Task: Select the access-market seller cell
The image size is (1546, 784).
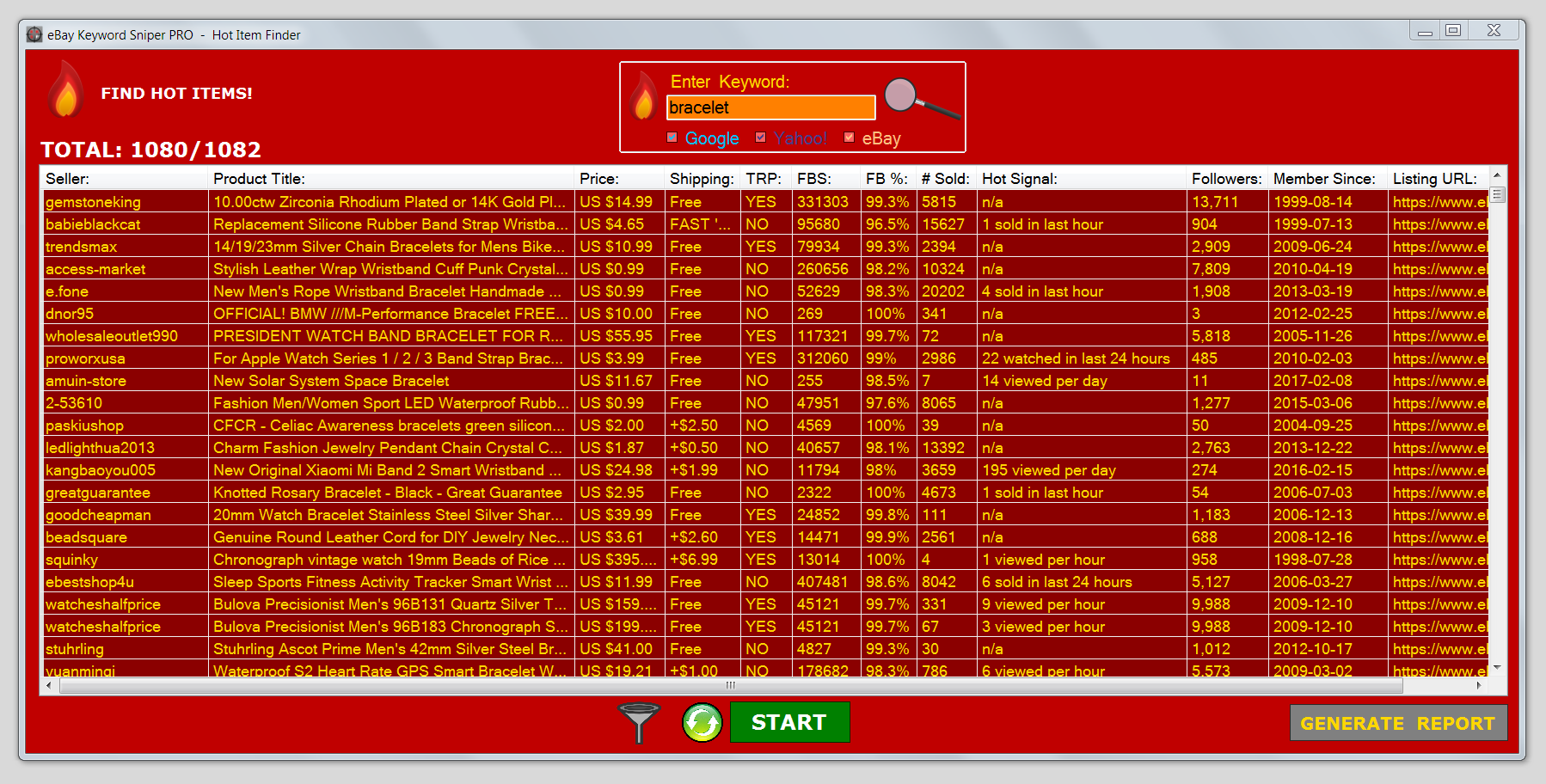Action: click(125, 269)
